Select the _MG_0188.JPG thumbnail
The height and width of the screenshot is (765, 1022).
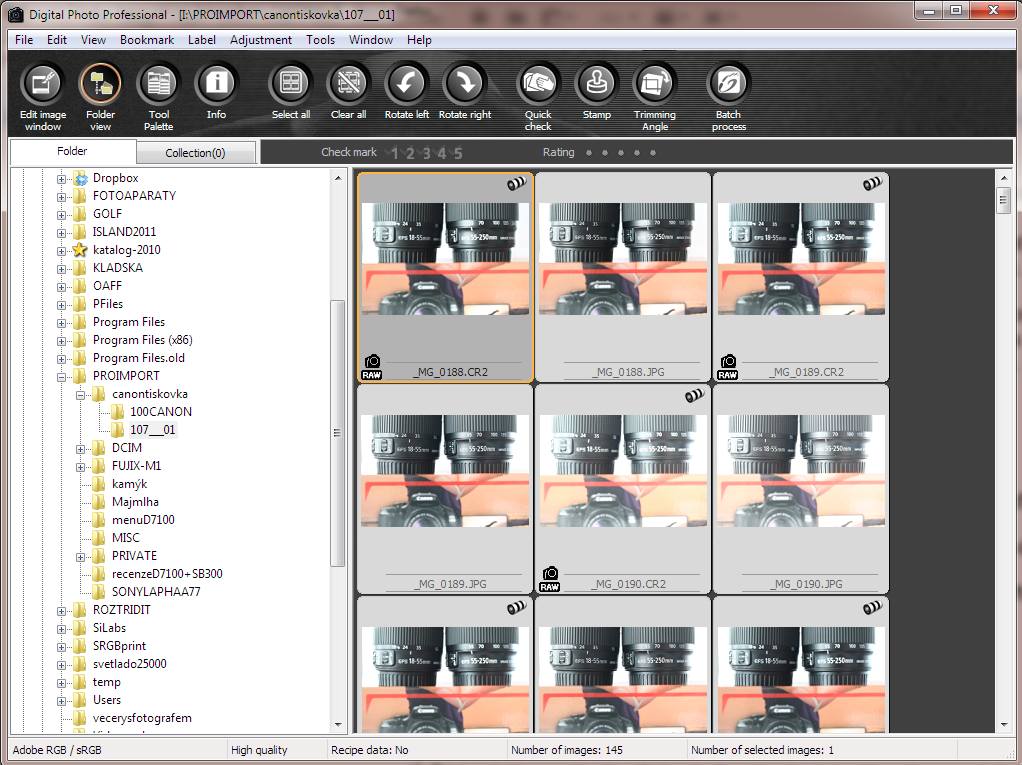622,277
